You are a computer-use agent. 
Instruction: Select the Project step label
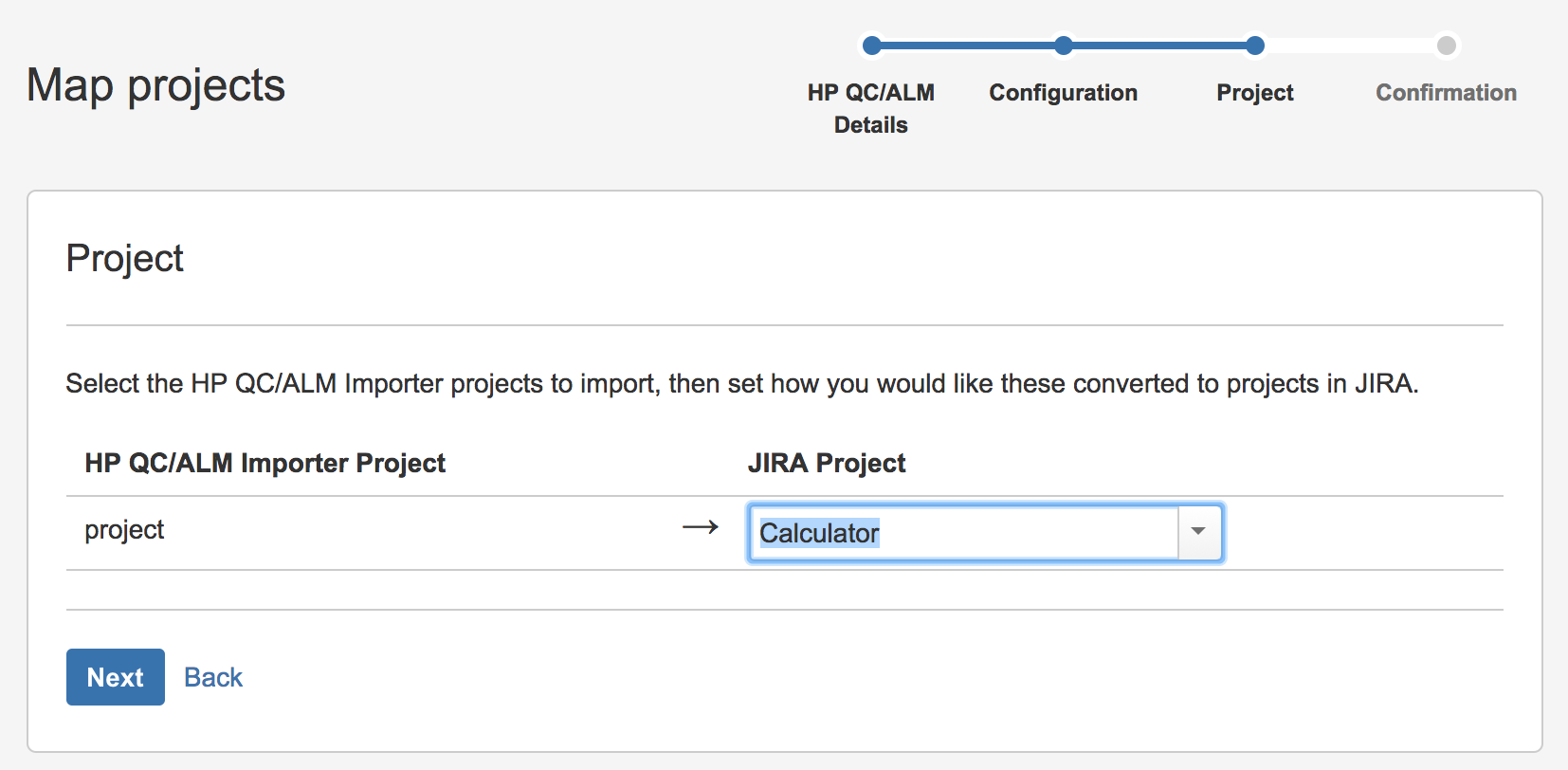click(1255, 93)
